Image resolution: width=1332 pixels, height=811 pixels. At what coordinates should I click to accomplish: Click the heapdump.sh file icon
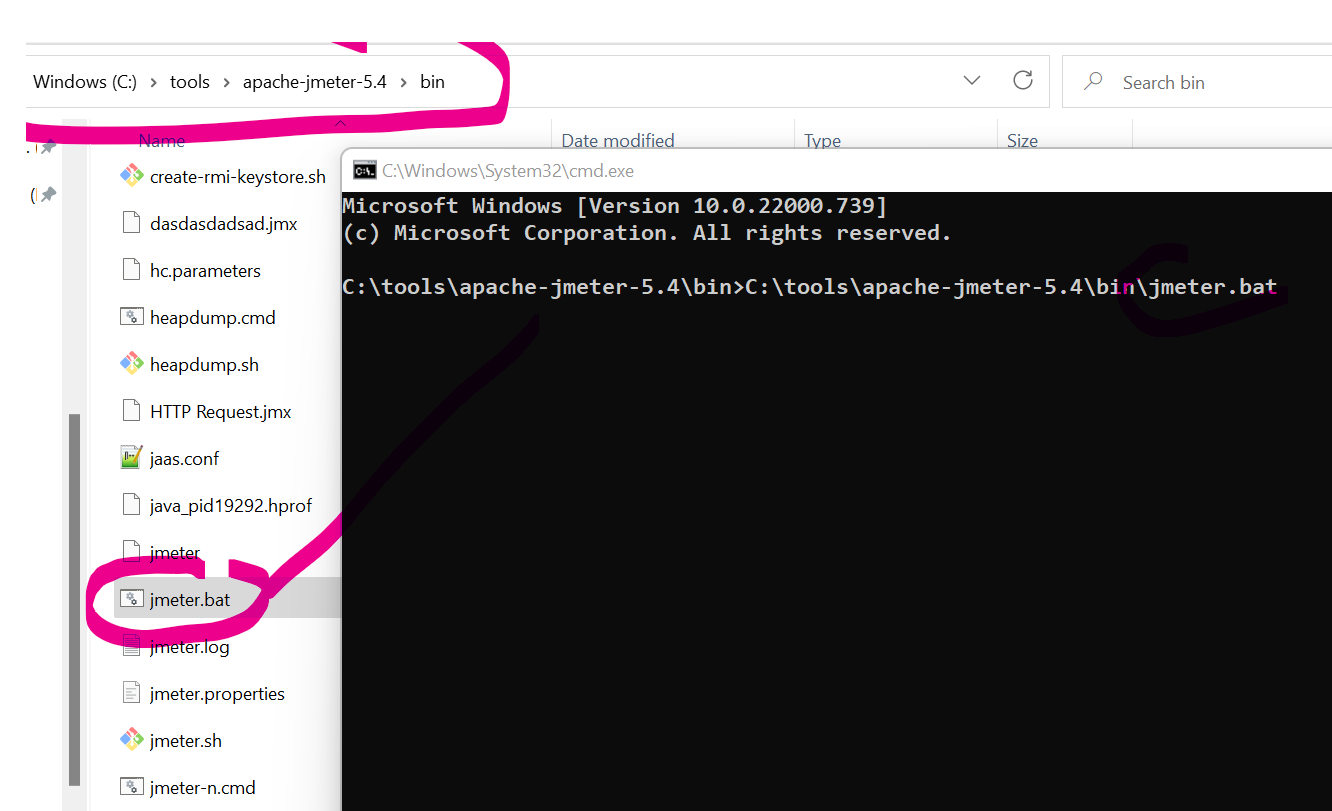pos(131,364)
